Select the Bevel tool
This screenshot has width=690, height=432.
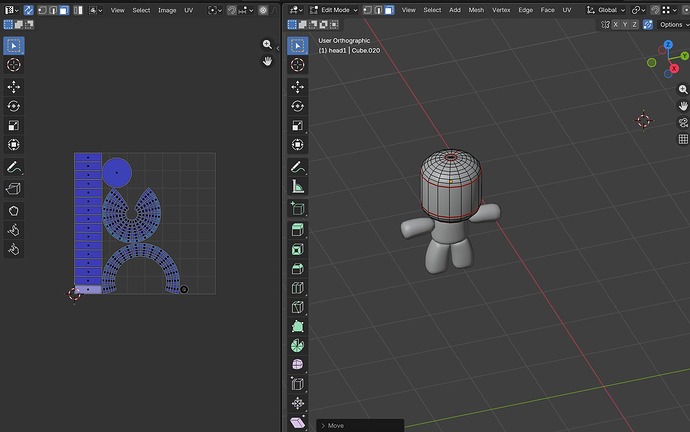pyautogui.click(x=297, y=268)
